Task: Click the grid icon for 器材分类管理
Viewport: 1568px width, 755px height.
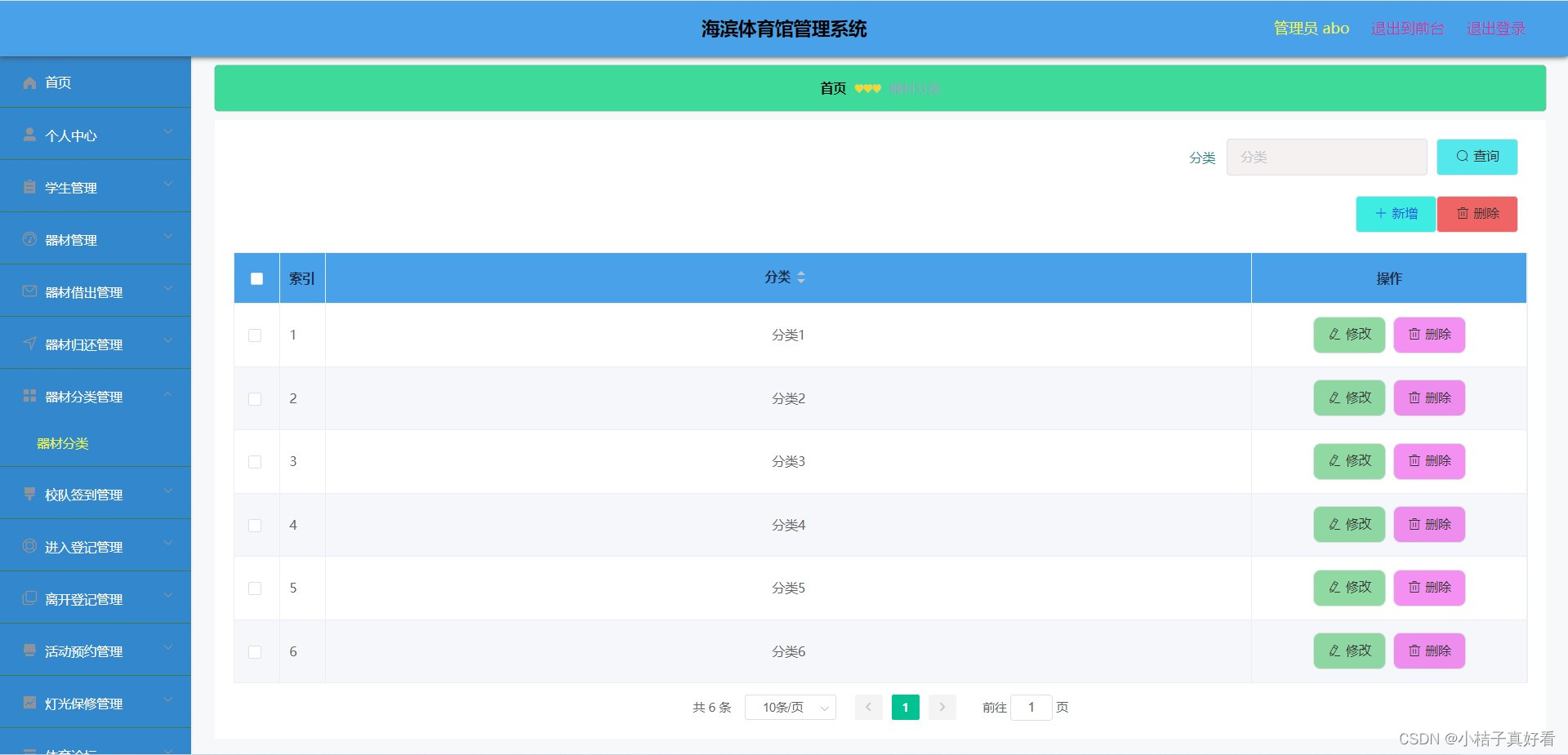Action: point(30,396)
